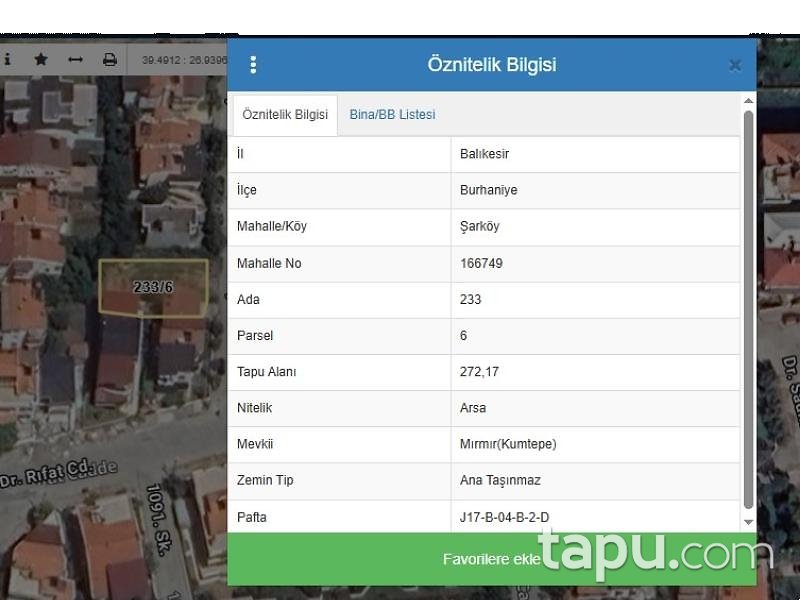800x600 pixels.
Task: Click the Zemin Tip value Ana Taşınmaz
Action: 500,480
